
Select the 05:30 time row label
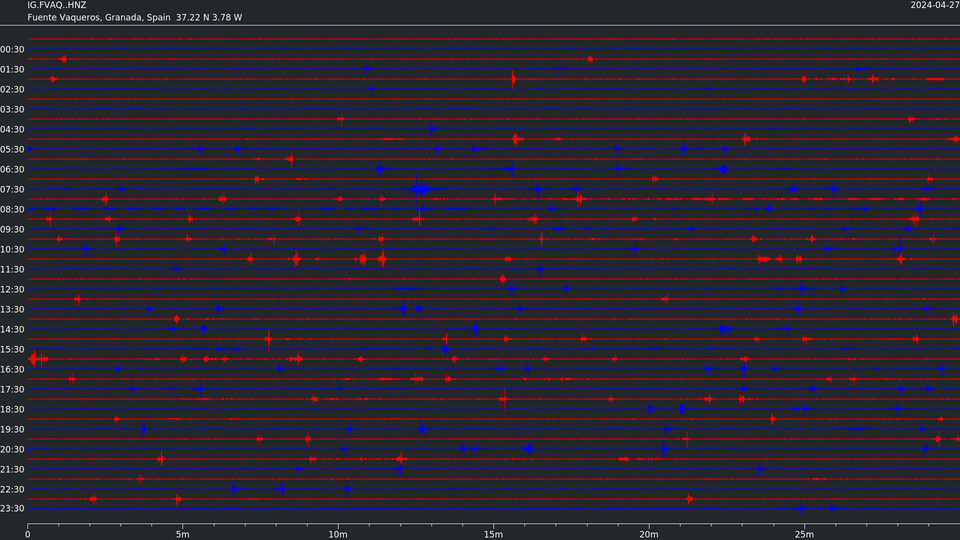(x=12, y=149)
